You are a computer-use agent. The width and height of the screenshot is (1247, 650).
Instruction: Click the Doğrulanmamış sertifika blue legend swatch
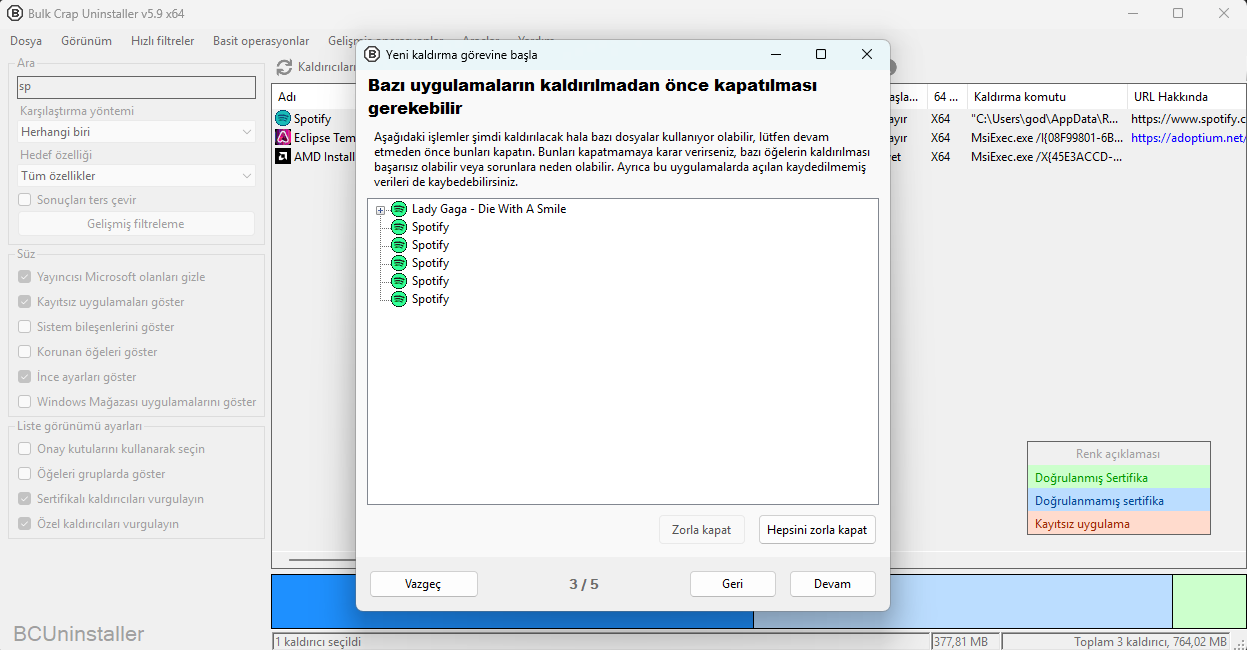point(1118,500)
